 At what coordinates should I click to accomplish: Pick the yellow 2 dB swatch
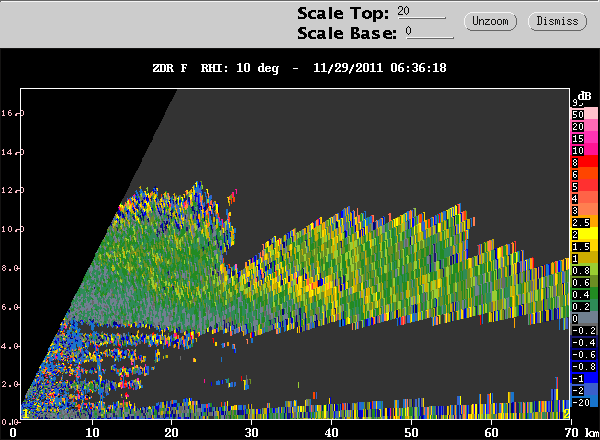coord(584,234)
